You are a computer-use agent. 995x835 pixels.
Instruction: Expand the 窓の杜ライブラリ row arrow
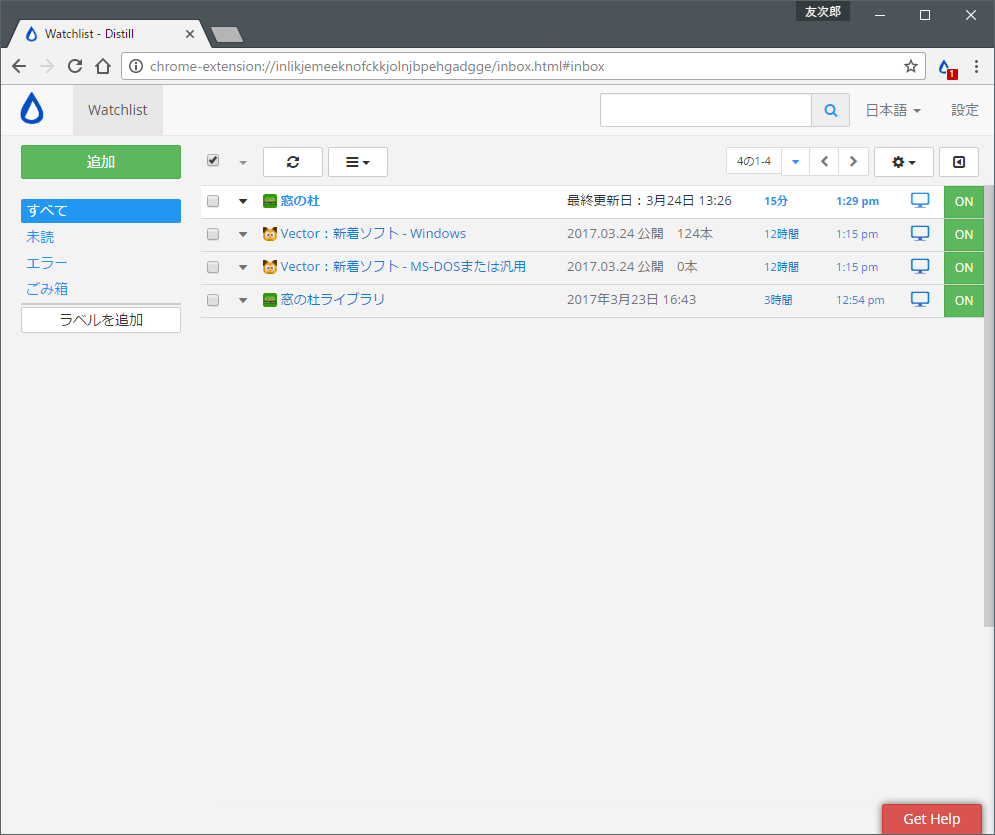point(243,300)
